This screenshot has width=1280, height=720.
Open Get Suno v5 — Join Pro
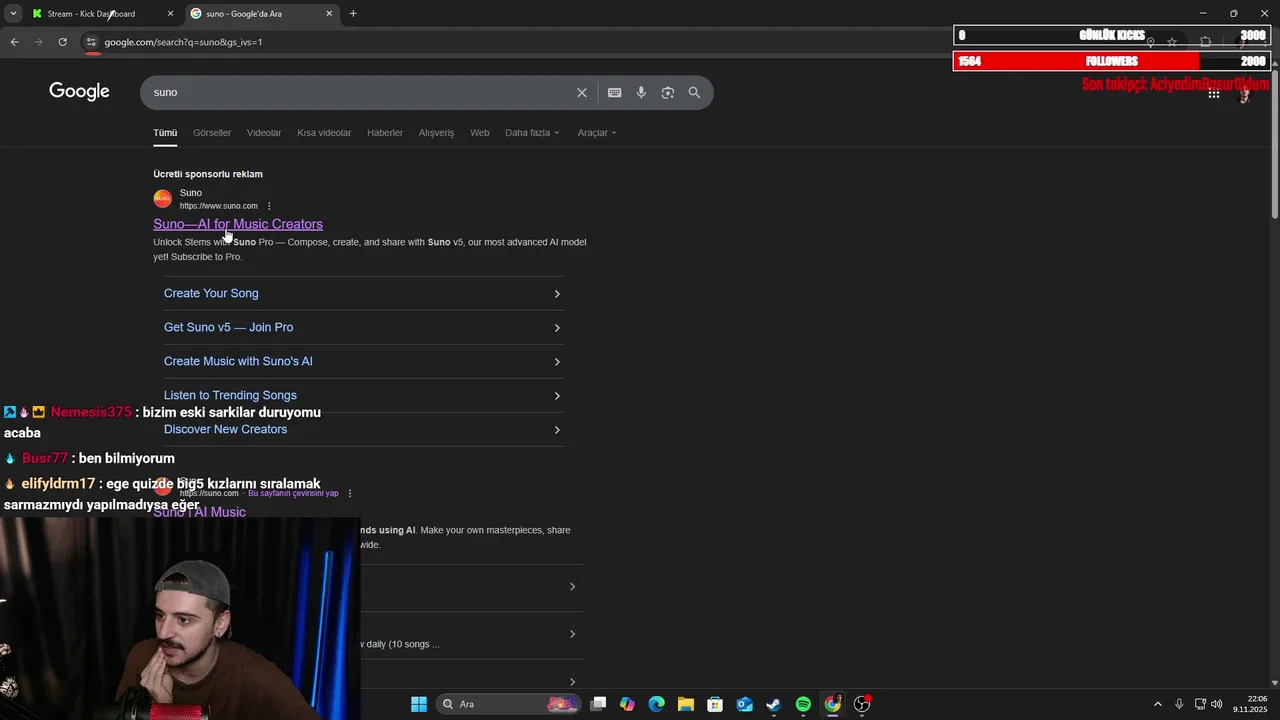[x=228, y=327]
